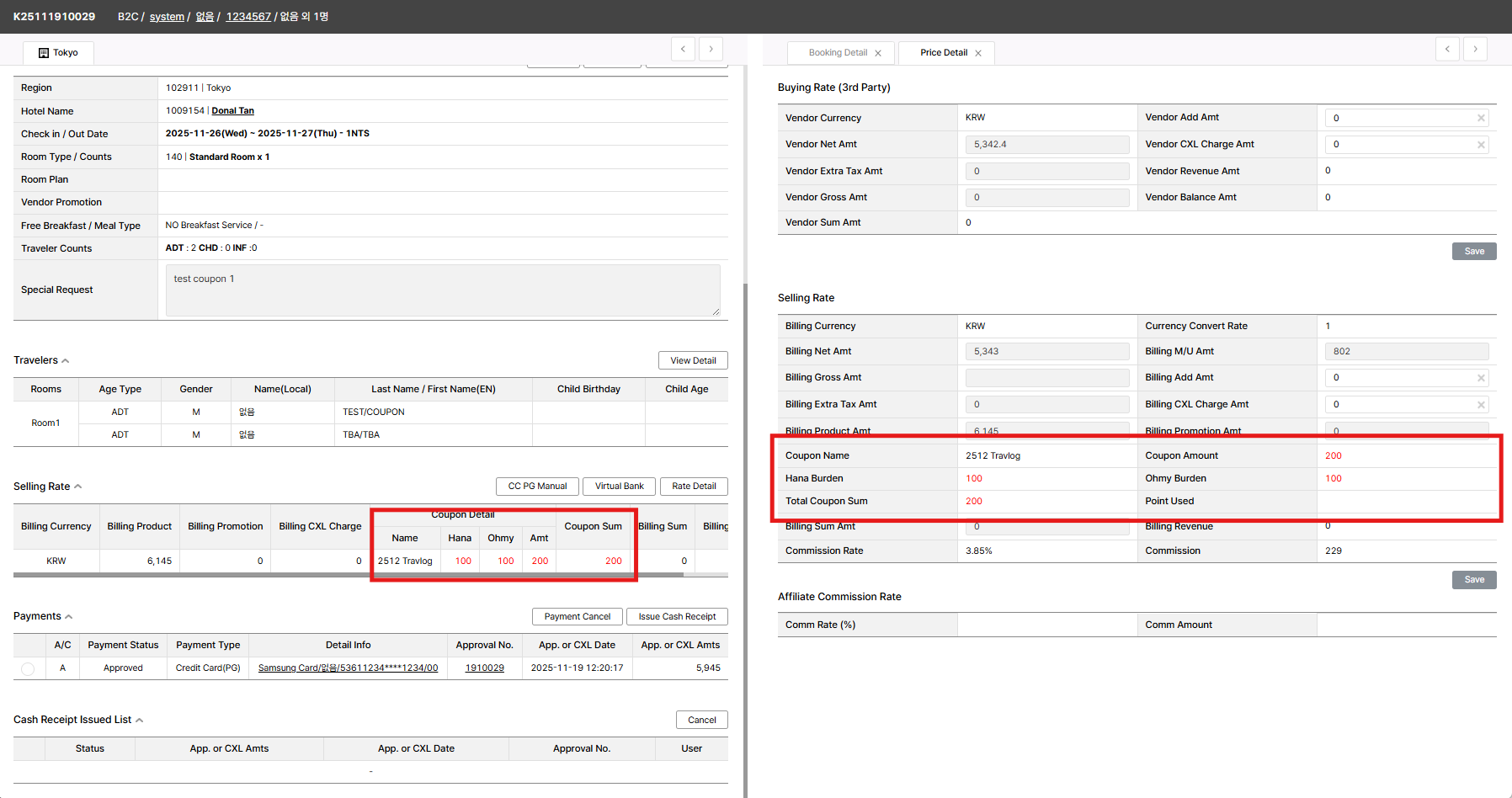Click the Special Request text area
Image resolution: width=1512 pixels, height=798 pixels.
point(442,290)
